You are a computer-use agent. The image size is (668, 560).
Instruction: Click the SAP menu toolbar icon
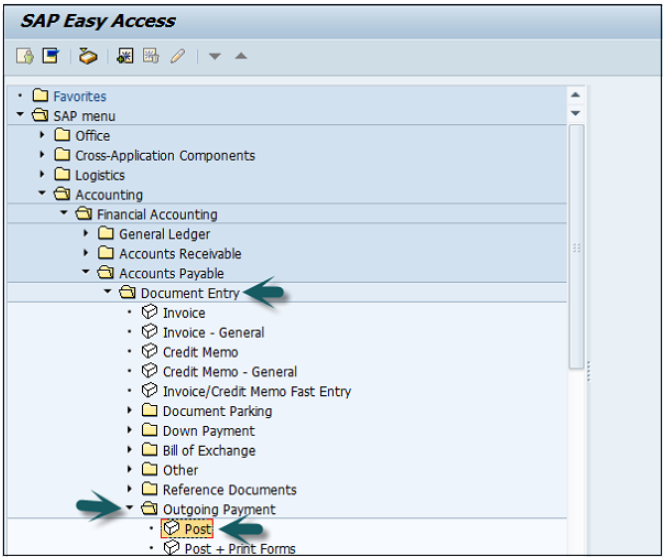50,56
